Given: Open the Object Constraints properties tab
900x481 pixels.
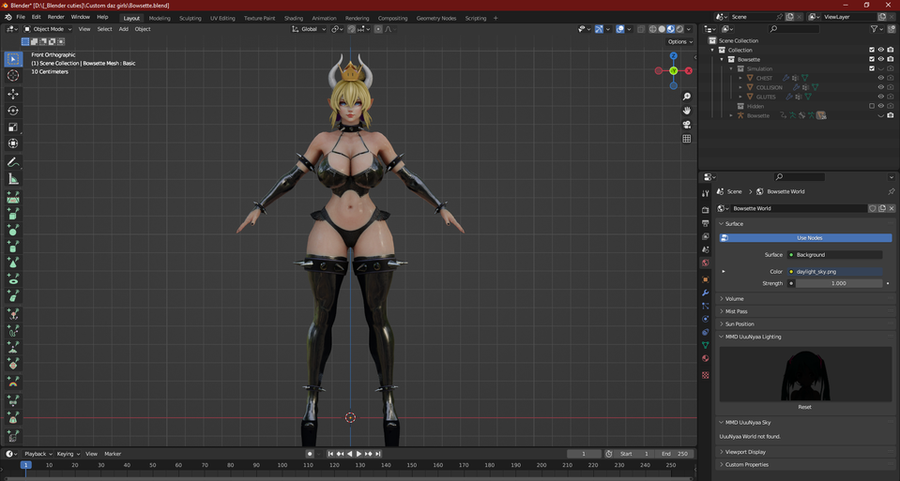Looking at the screenshot, I should point(705,332).
